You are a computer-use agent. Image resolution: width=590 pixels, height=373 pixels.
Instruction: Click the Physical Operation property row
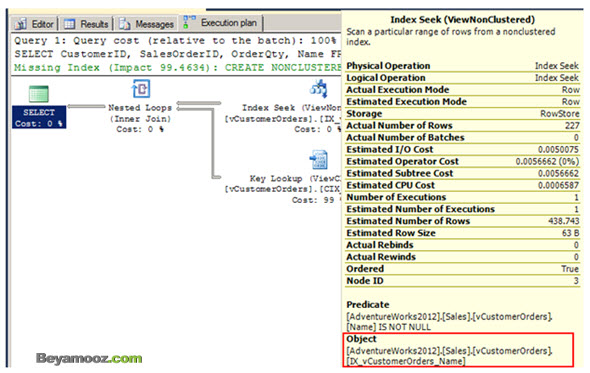[x=462, y=66]
